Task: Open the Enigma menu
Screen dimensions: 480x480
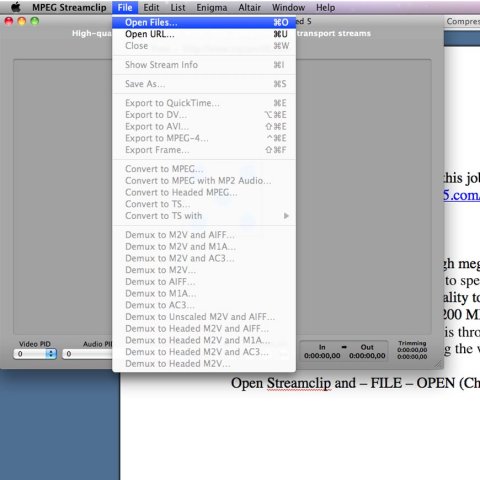Action: click(212, 7)
